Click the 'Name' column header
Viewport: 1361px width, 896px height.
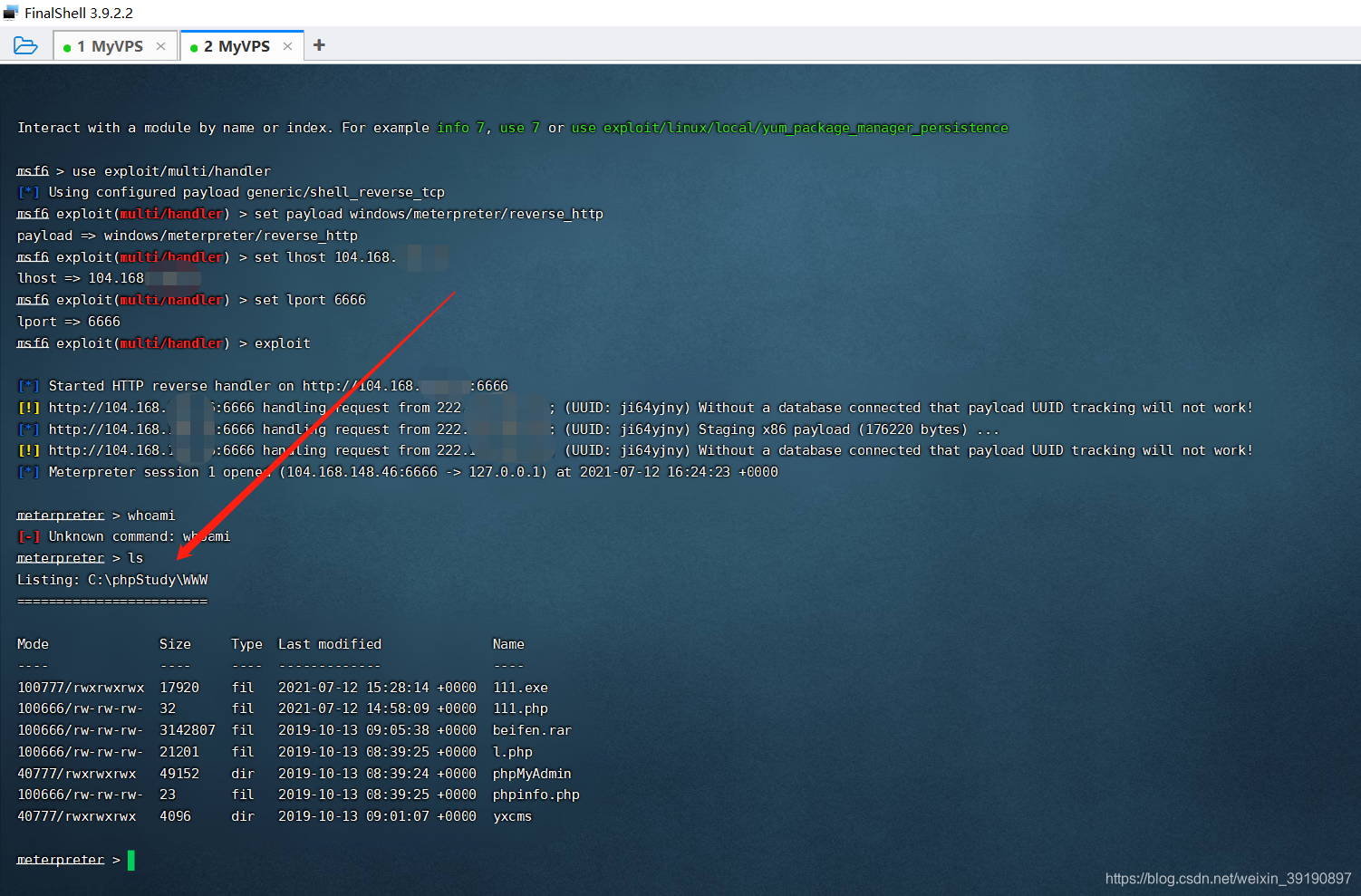[x=508, y=644]
